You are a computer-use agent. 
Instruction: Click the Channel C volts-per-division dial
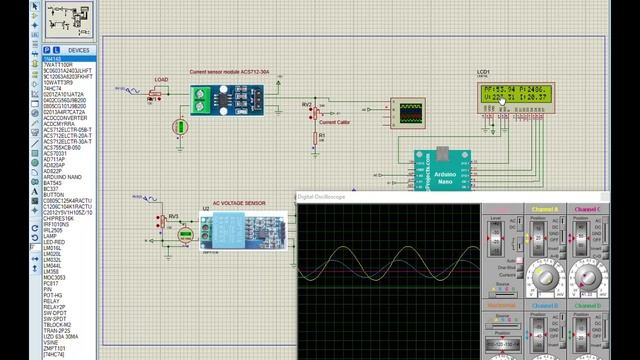pos(588,277)
